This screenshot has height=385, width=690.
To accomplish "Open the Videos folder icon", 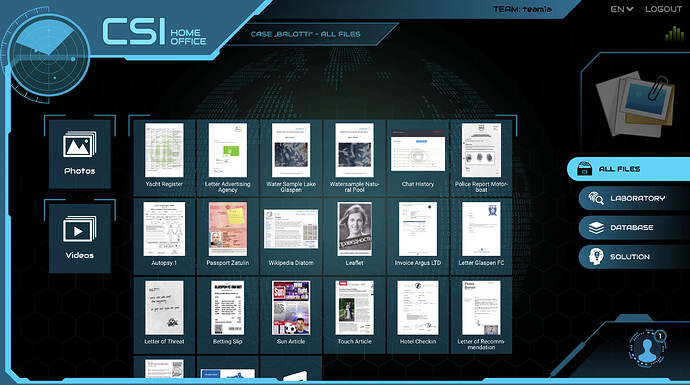I will click(80, 229).
